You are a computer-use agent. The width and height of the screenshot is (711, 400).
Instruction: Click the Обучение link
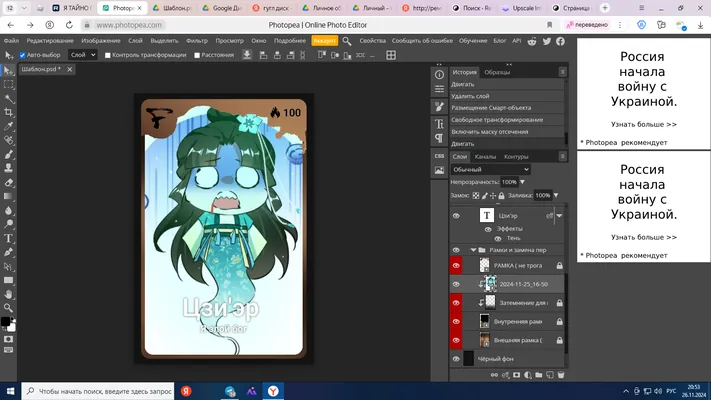coord(473,41)
